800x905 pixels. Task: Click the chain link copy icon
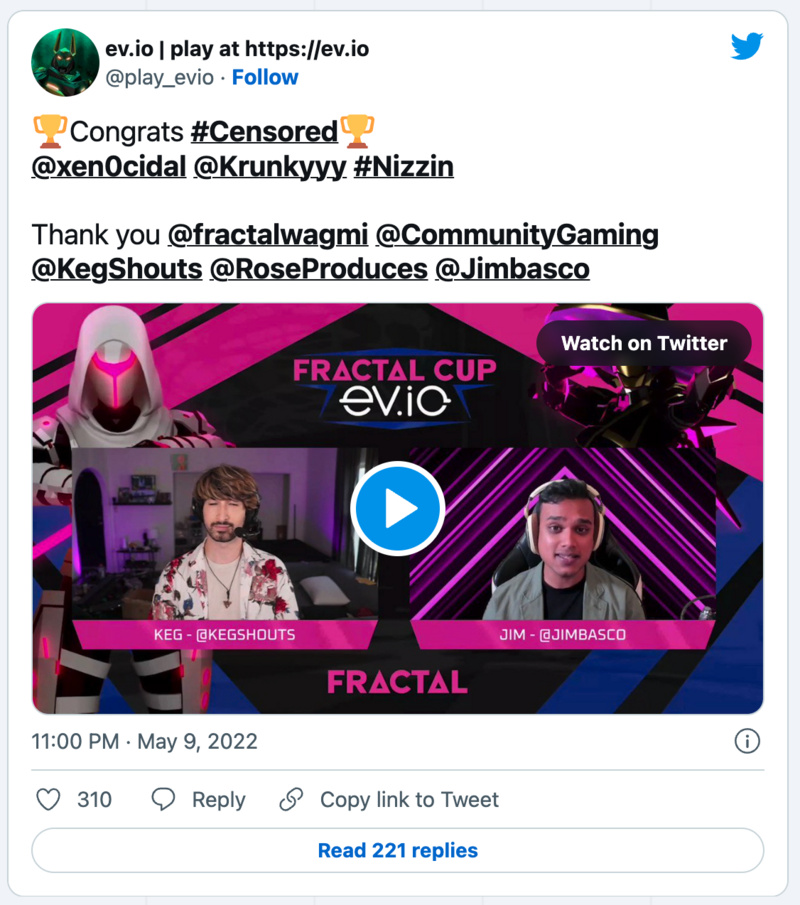(291, 799)
